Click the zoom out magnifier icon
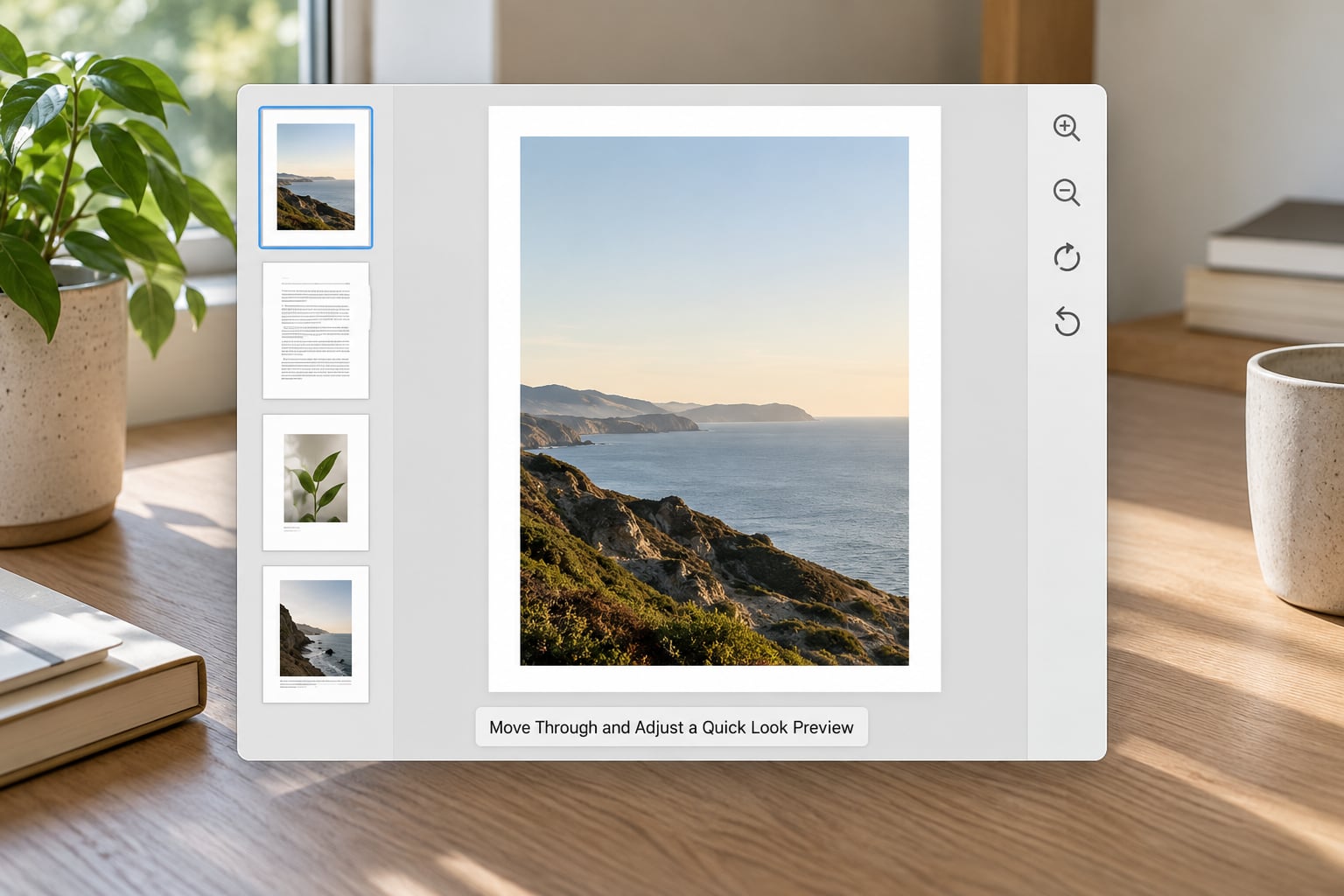The height and width of the screenshot is (896, 1344). click(1067, 192)
